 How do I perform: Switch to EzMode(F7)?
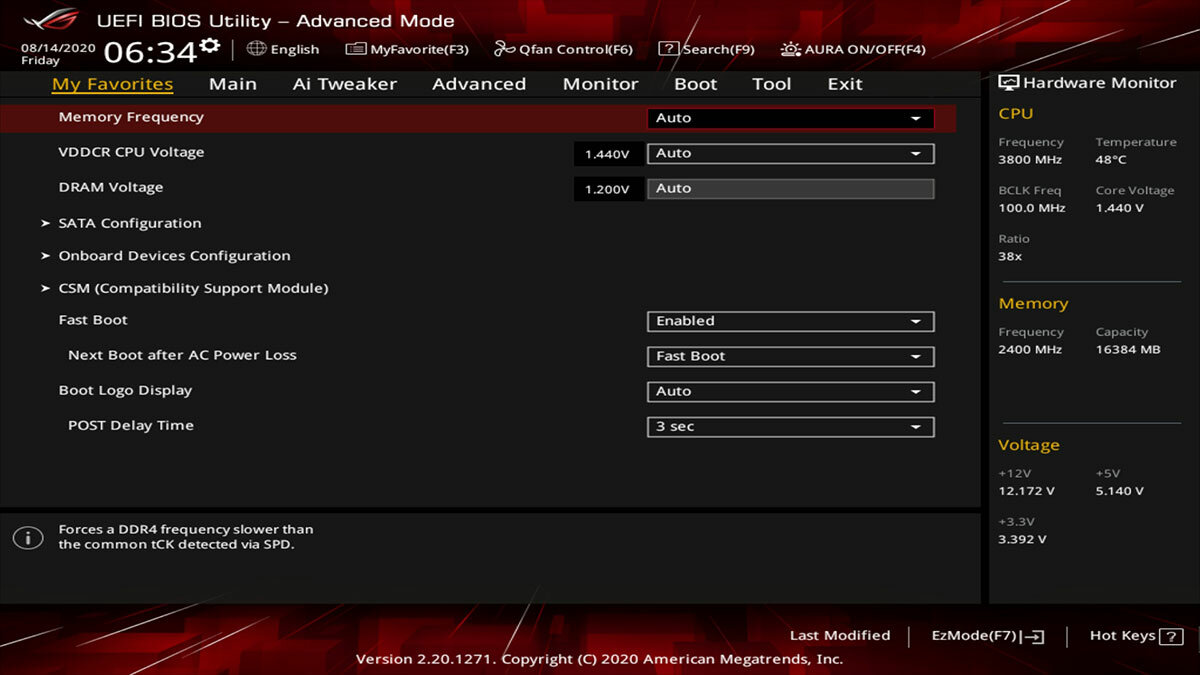coord(988,636)
